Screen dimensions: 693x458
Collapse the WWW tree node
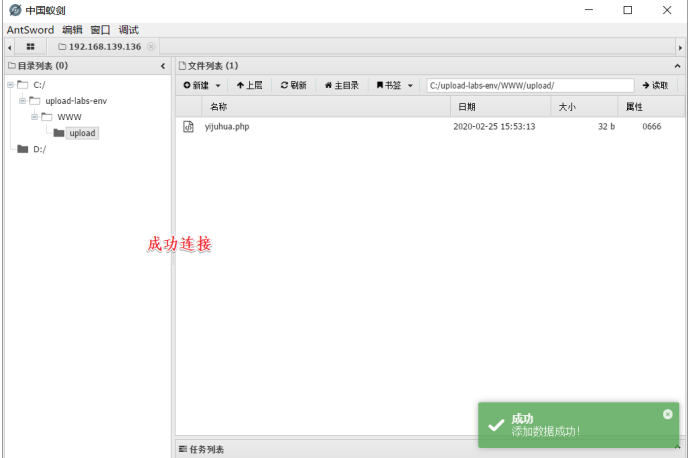[x=34, y=117]
